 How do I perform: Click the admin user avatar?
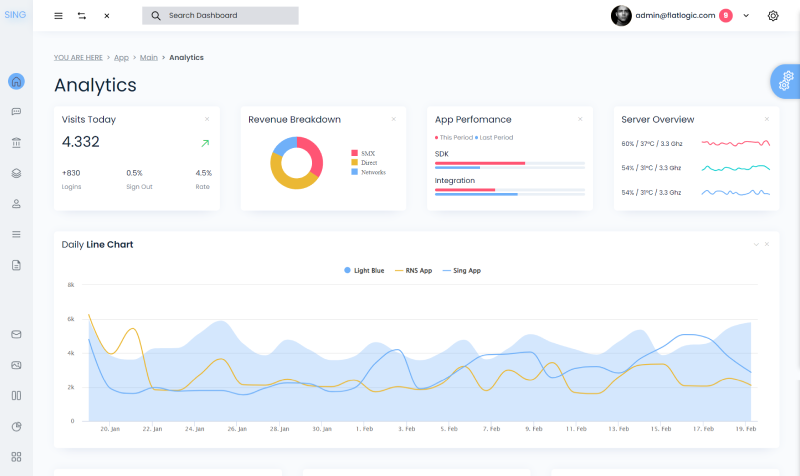pos(621,16)
